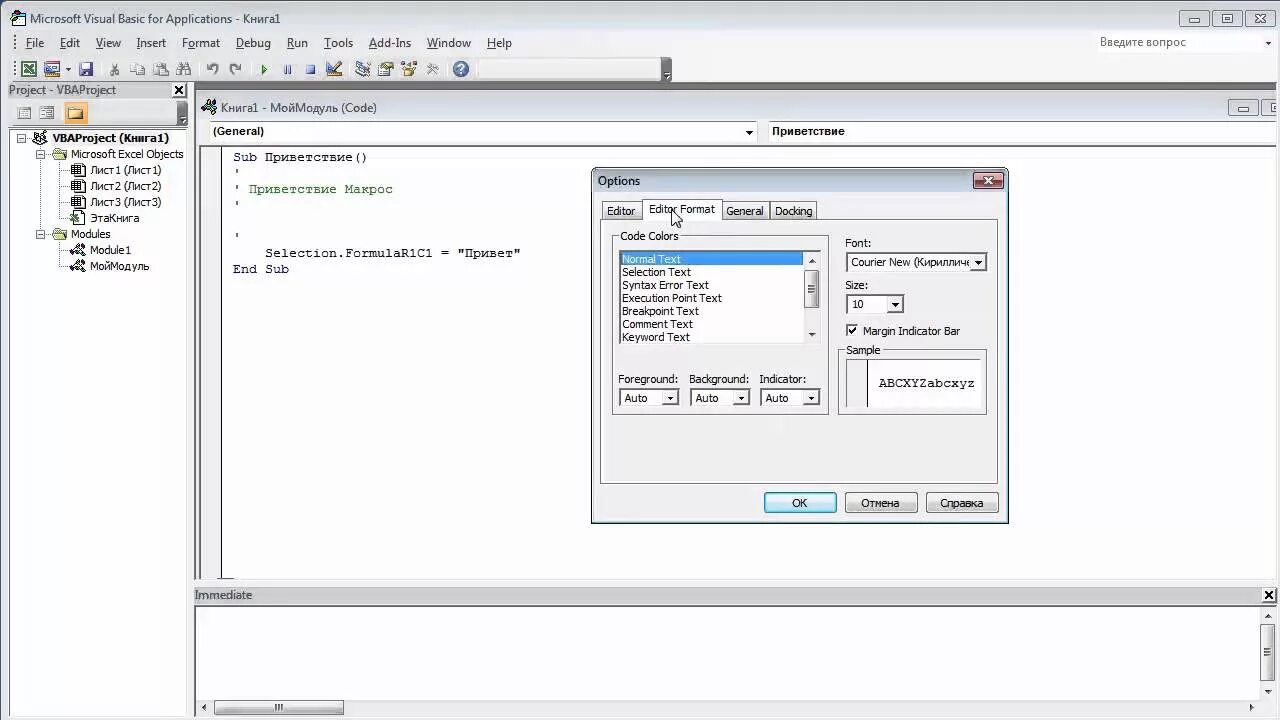Collapse the Microsoft Excel Objects folder
The height and width of the screenshot is (720, 1280).
click(x=41, y=154)
